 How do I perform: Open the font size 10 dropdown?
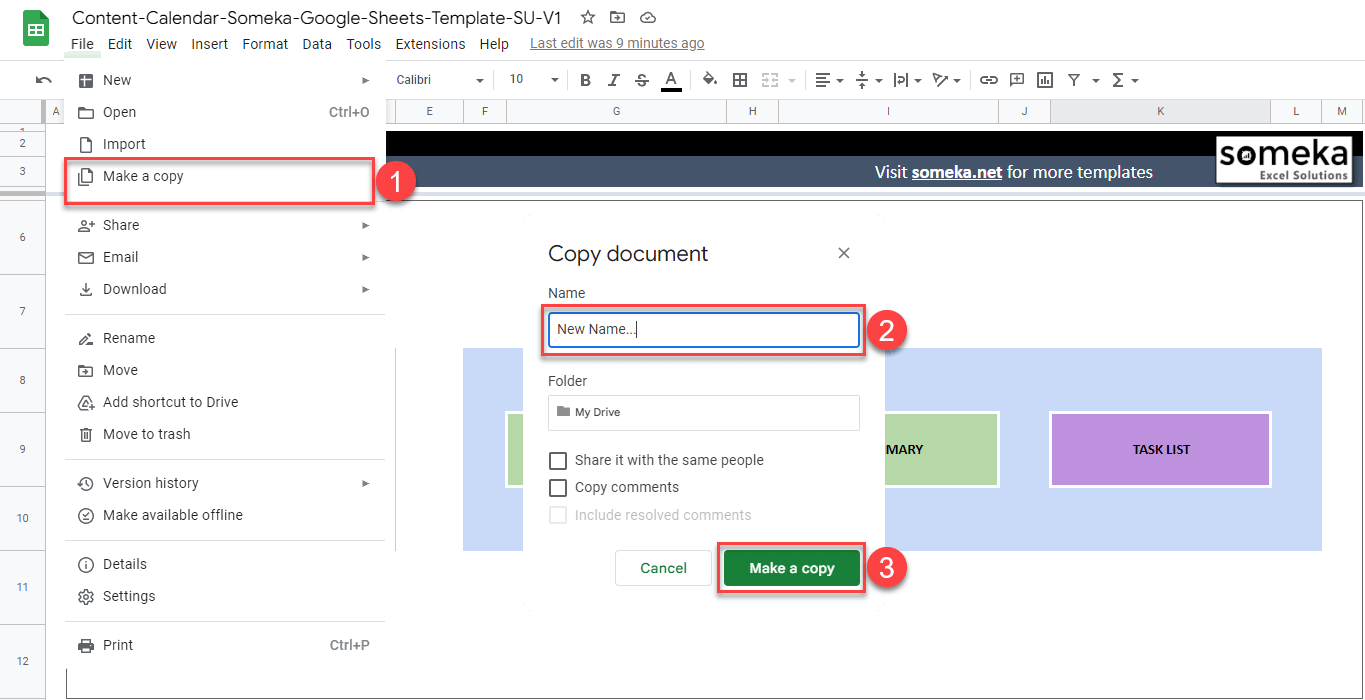tap(533, 80)
